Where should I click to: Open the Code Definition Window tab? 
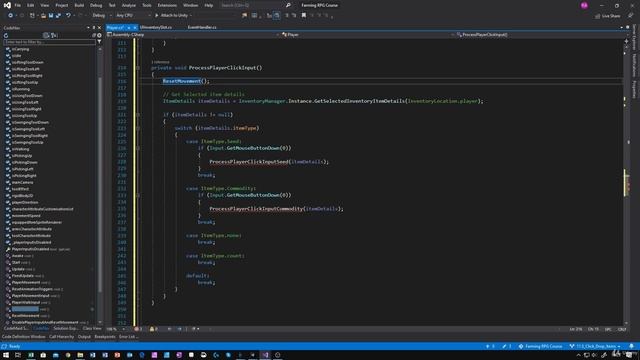pos(24,337)
